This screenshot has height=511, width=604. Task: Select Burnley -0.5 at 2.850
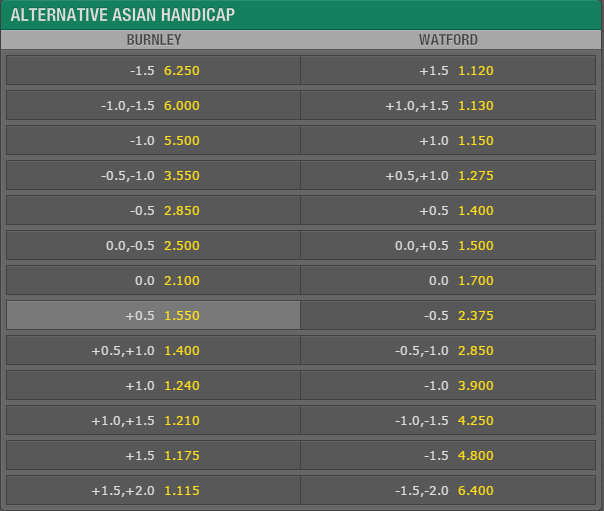(x=153, y=211)
